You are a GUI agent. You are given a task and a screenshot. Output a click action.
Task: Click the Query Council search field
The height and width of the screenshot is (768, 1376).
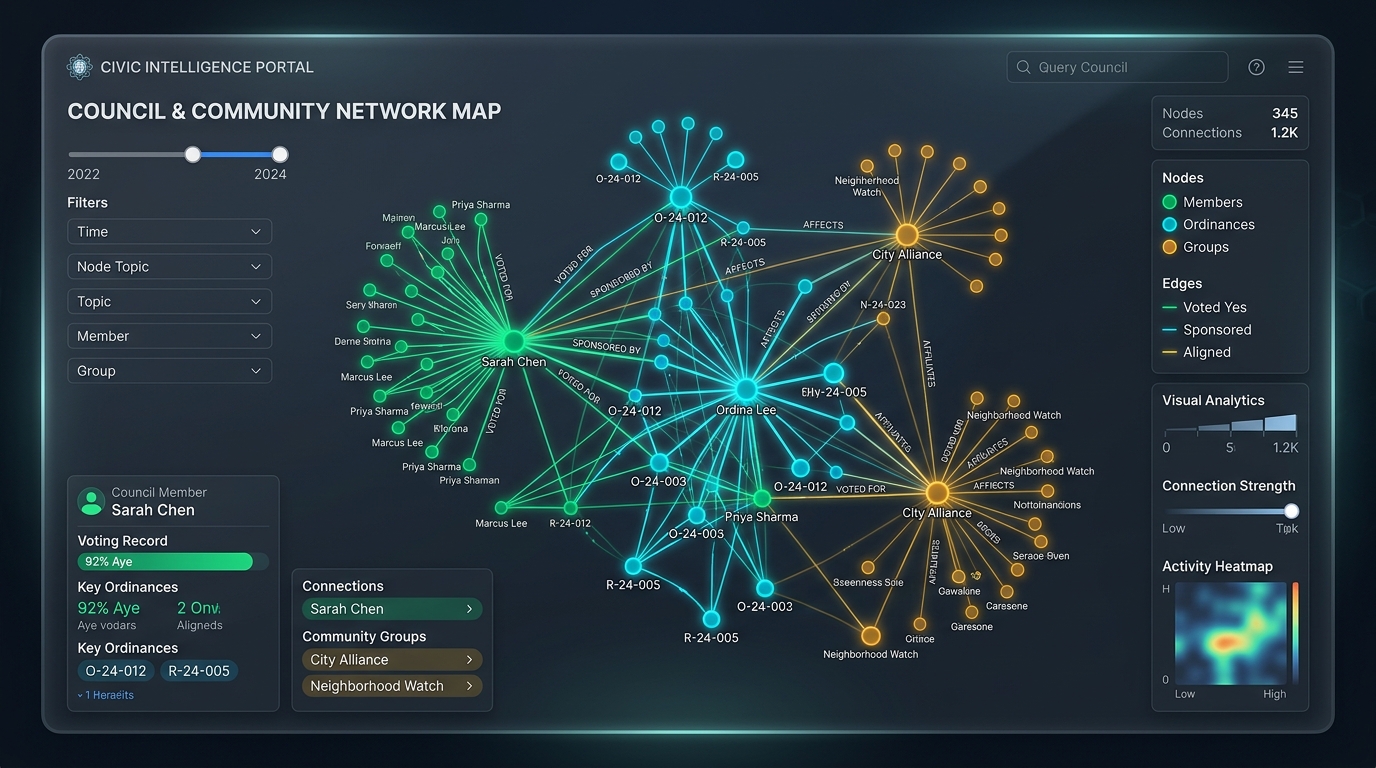point(1117,67)
